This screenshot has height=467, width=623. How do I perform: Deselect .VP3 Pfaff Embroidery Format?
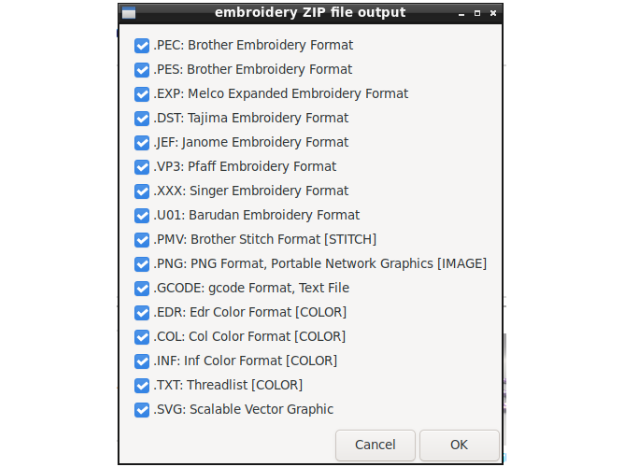(142, 166)
